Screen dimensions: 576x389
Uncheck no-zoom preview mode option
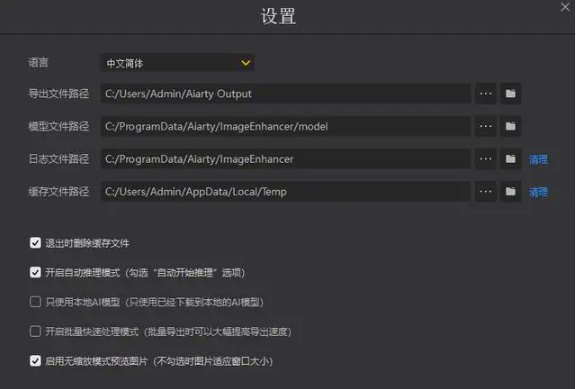[x=35, y=361]
